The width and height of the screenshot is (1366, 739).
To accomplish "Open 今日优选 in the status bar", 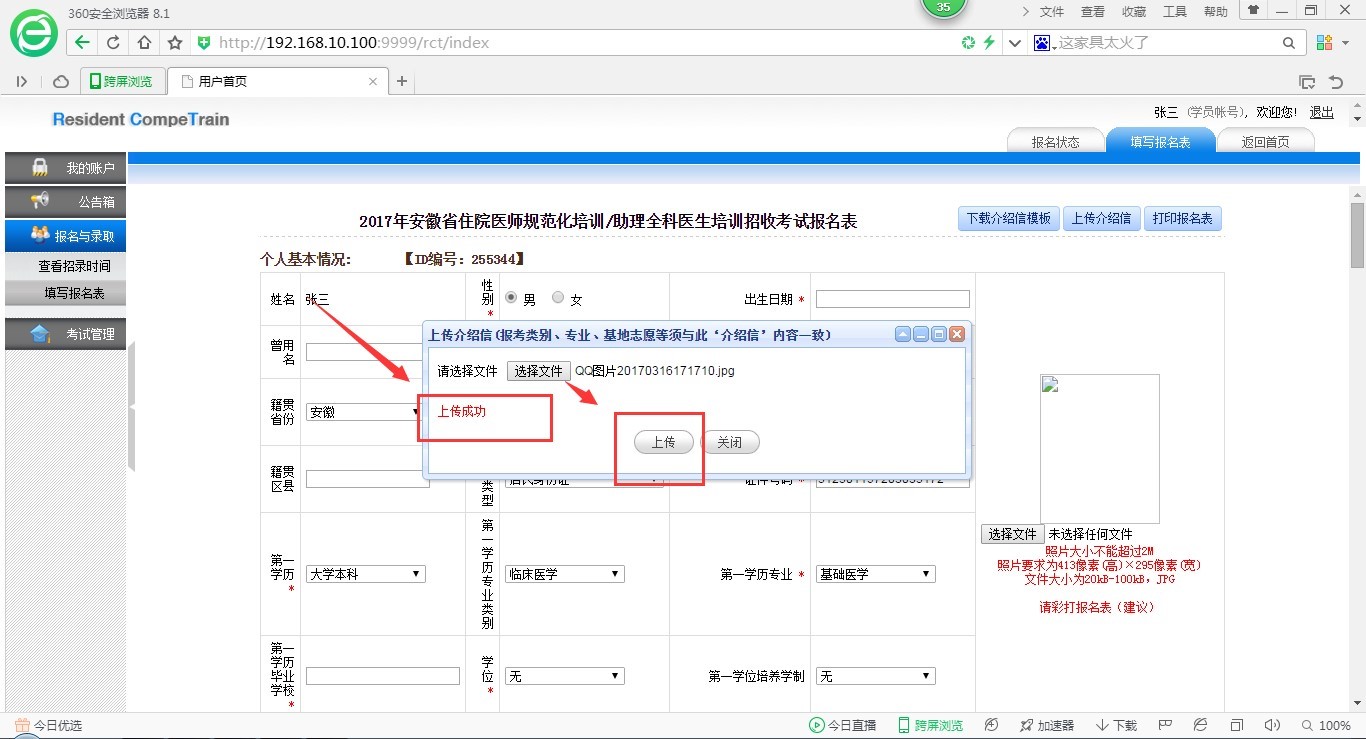I will (48, 725).
